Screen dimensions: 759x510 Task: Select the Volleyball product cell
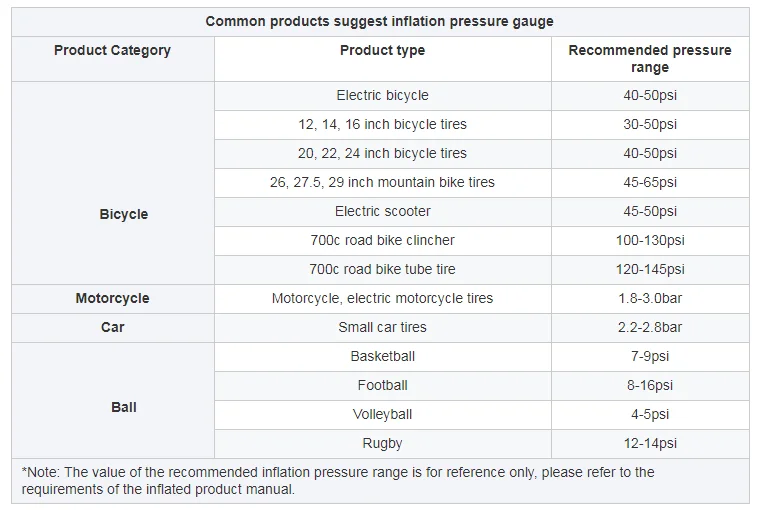tap(382, 414)
